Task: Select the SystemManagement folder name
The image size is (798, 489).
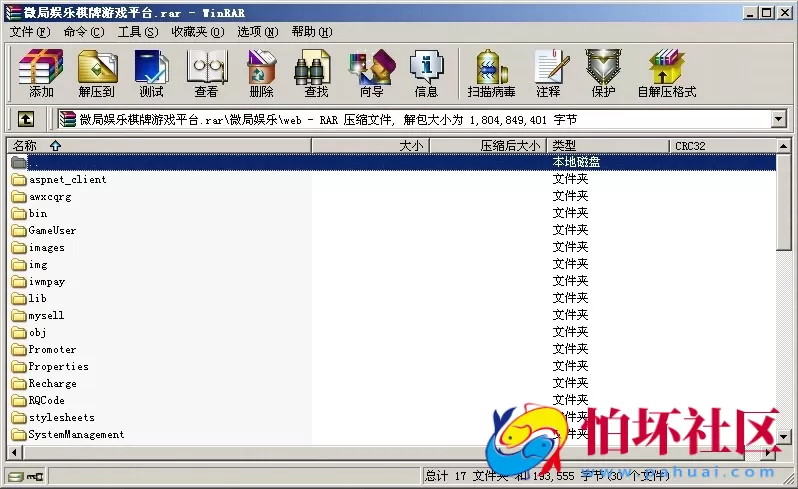Action: [76, 435]
